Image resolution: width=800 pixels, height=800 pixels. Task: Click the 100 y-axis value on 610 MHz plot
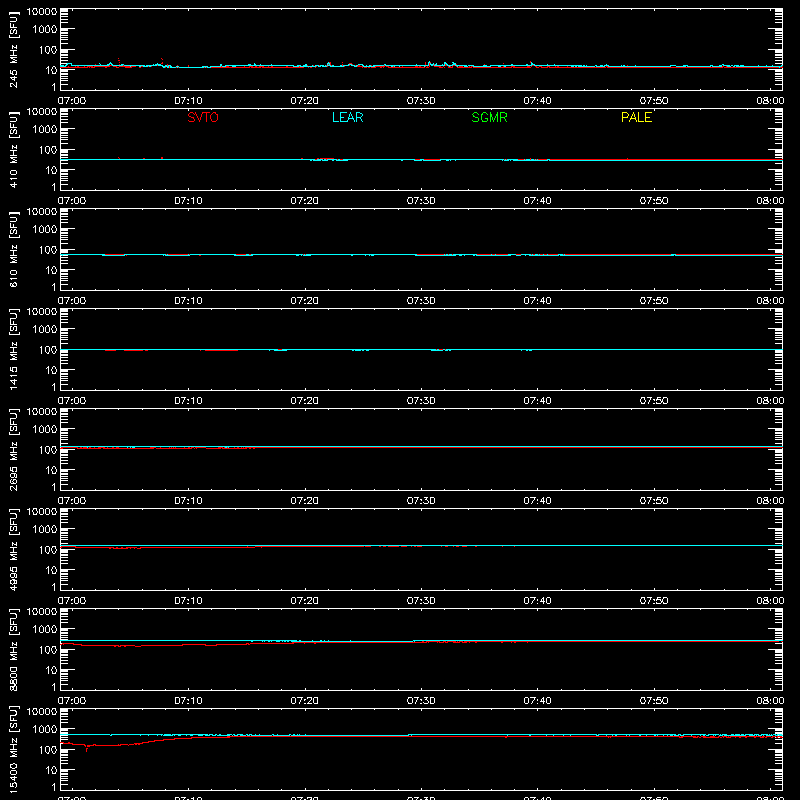point(48,250)
